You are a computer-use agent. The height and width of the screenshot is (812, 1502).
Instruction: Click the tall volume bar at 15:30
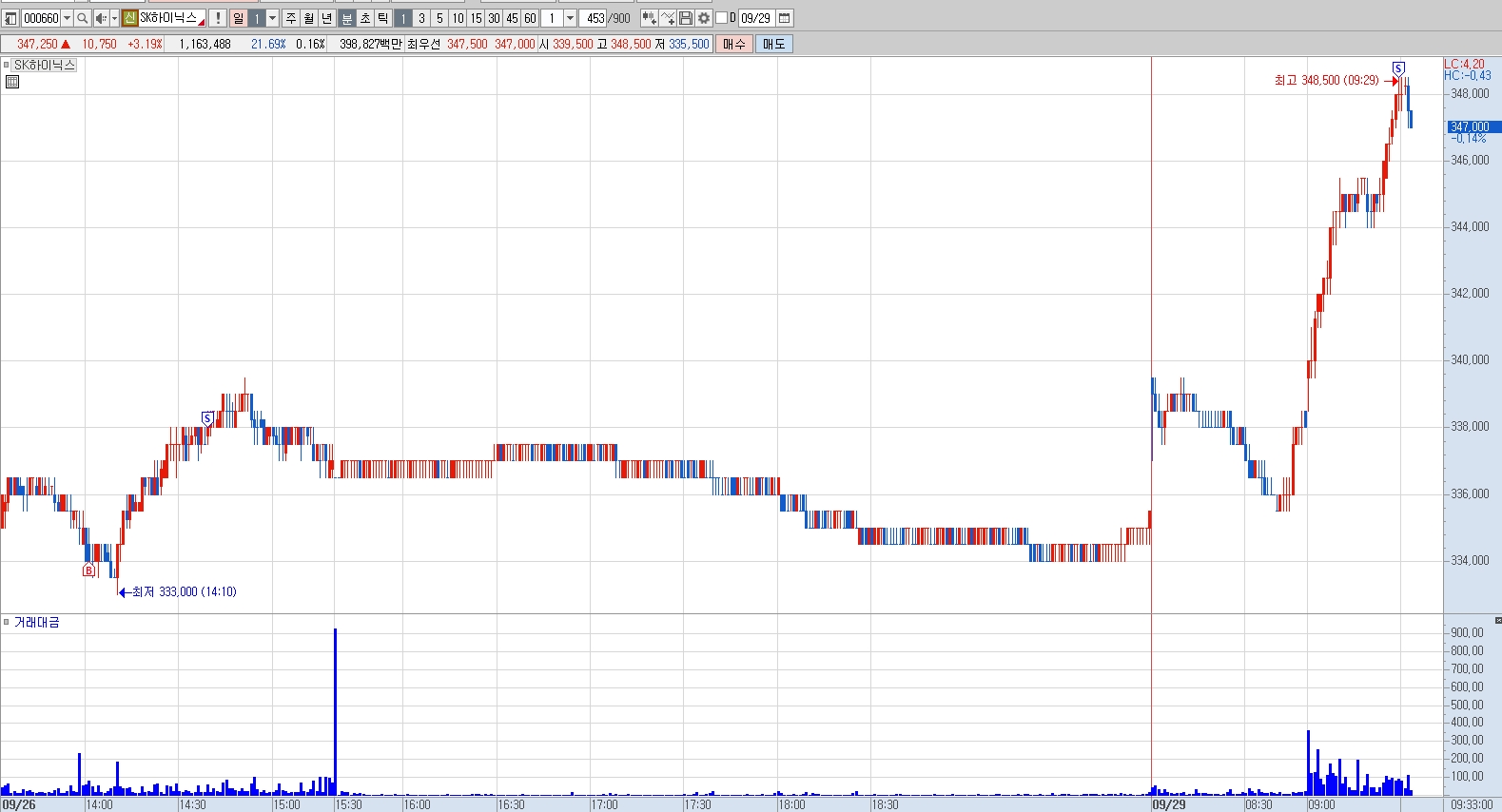[x=335, y=711]
